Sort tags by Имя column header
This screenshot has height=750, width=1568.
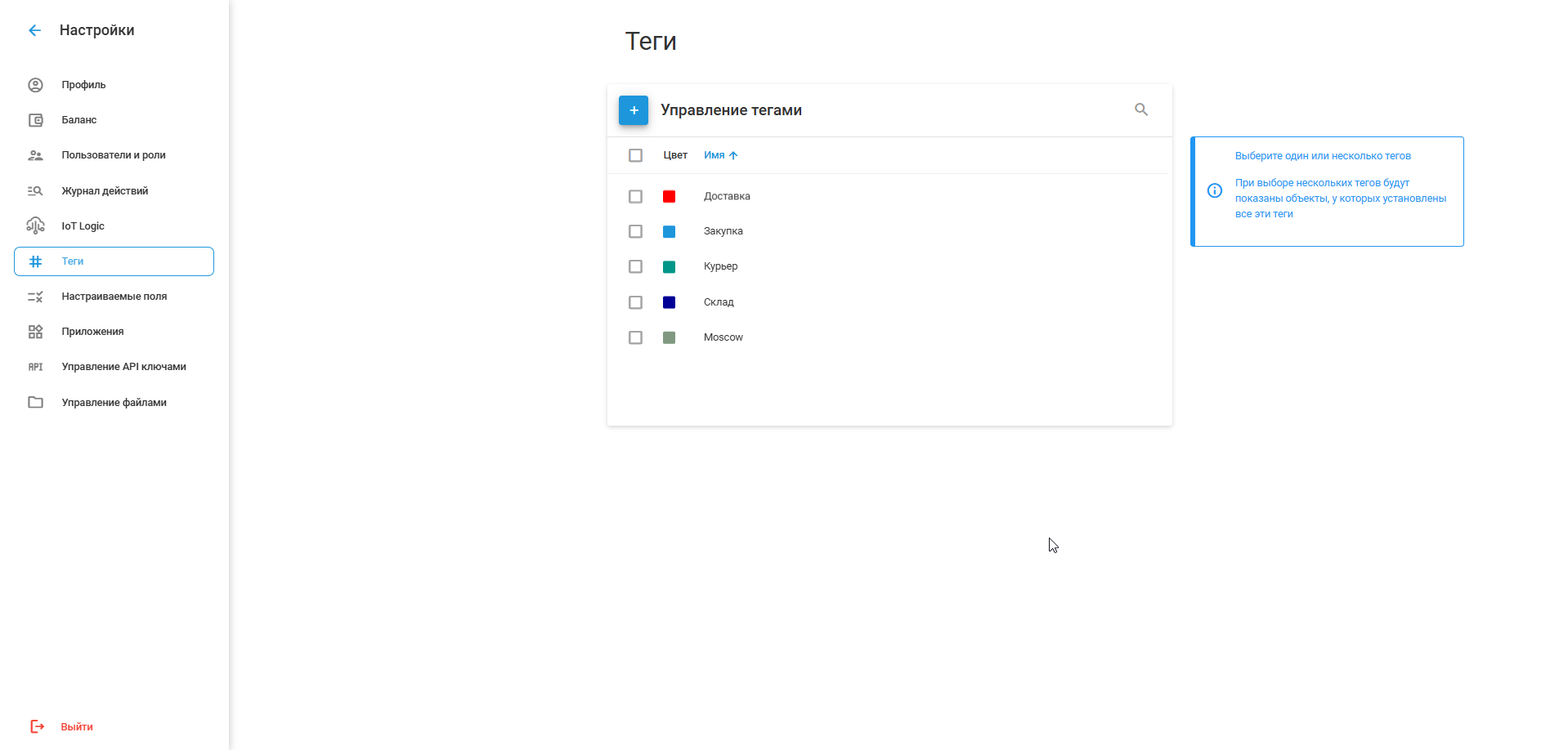[715, 155]
